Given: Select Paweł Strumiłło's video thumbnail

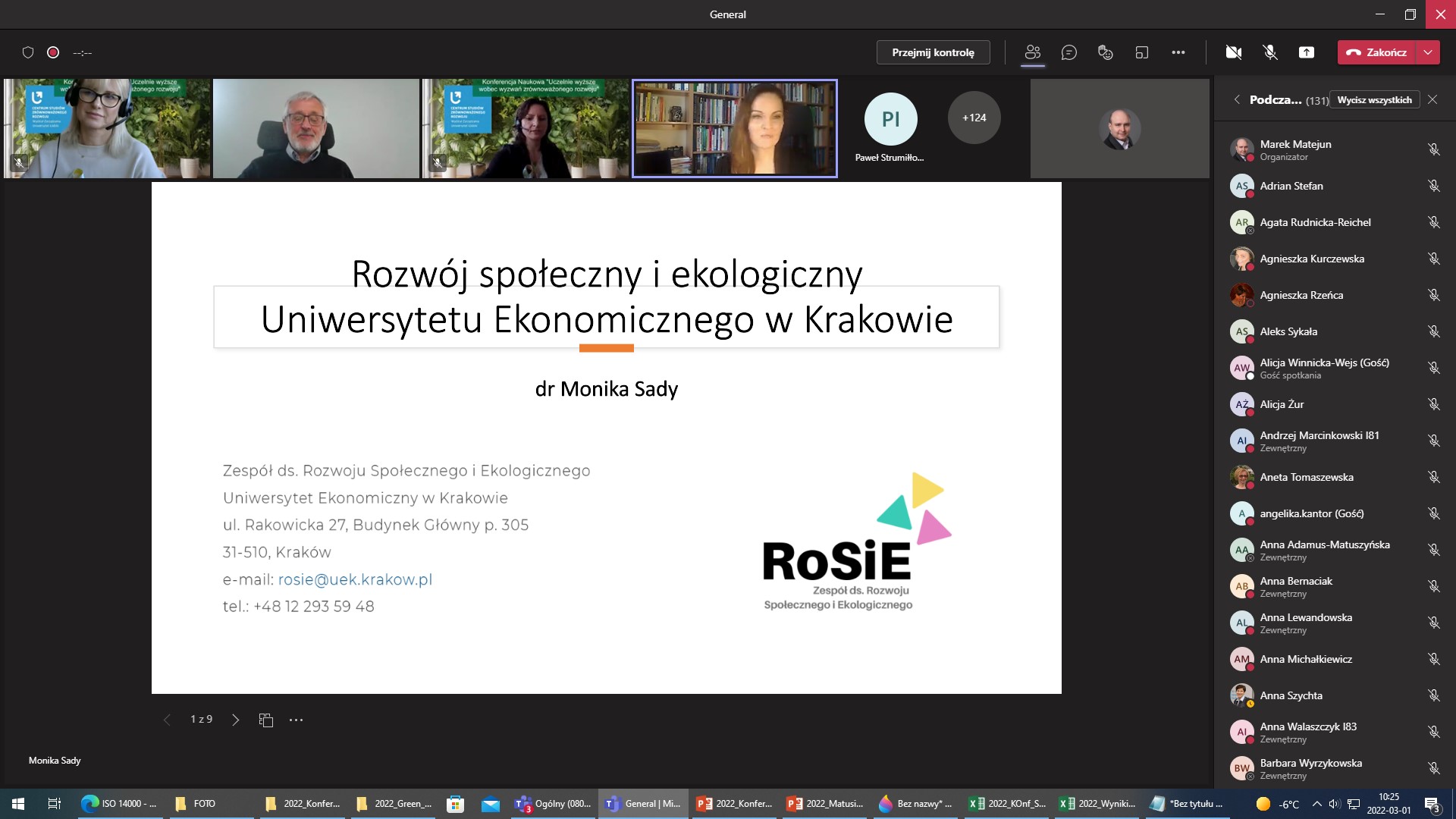Looking at the screenshot, I should coord(890,119).
